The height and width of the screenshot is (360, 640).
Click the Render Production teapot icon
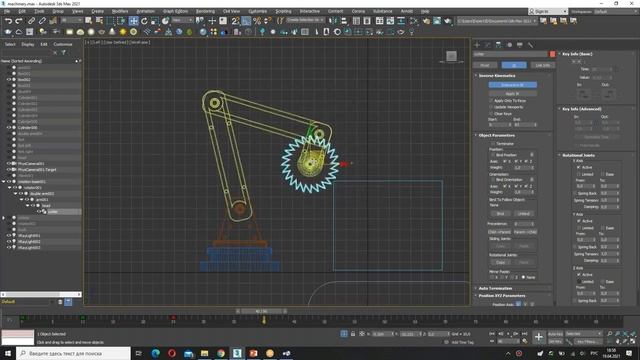point(448,20)
